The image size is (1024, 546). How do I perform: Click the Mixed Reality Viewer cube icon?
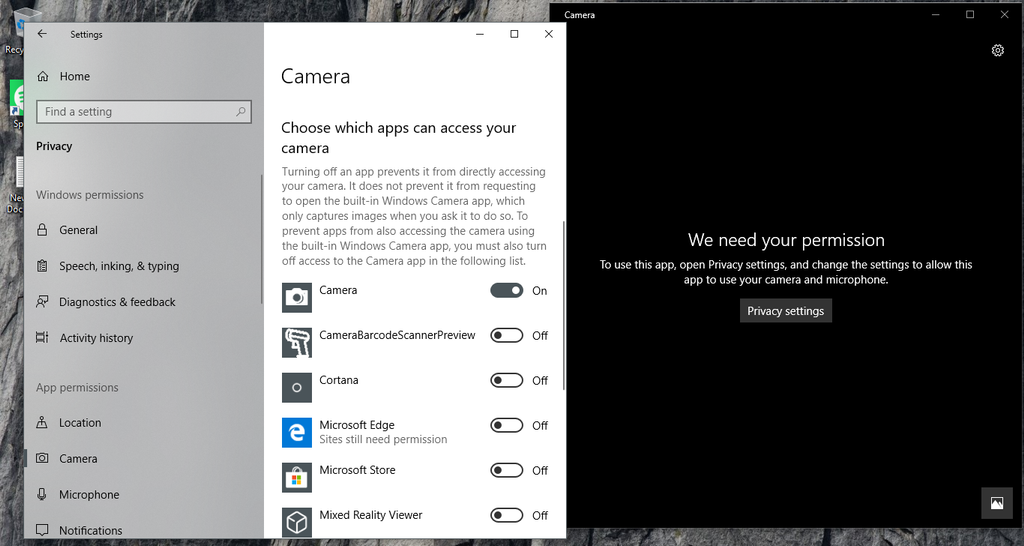[296, 522]
